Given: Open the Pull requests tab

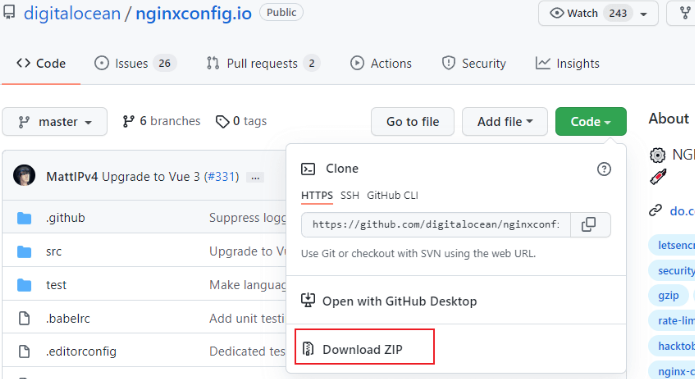Looking at the screenshot, I should point(263,63).
